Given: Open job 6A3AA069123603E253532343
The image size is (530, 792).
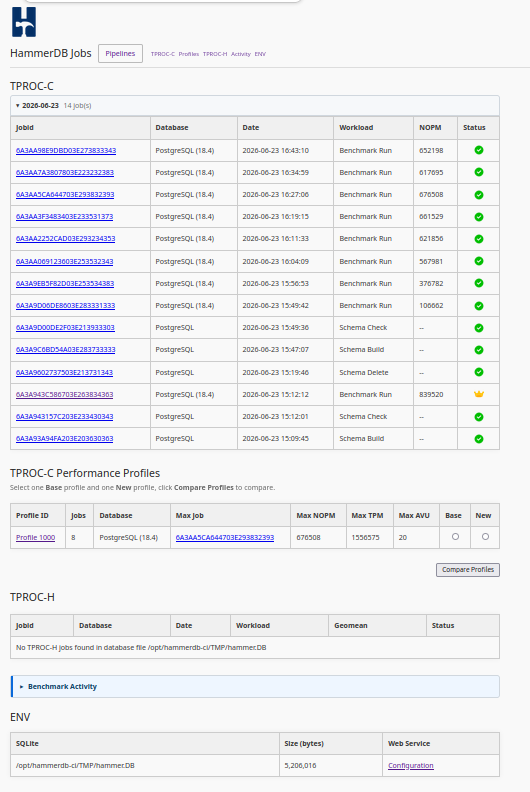Looking at the screenshot, I should click(x=64, y=262).
